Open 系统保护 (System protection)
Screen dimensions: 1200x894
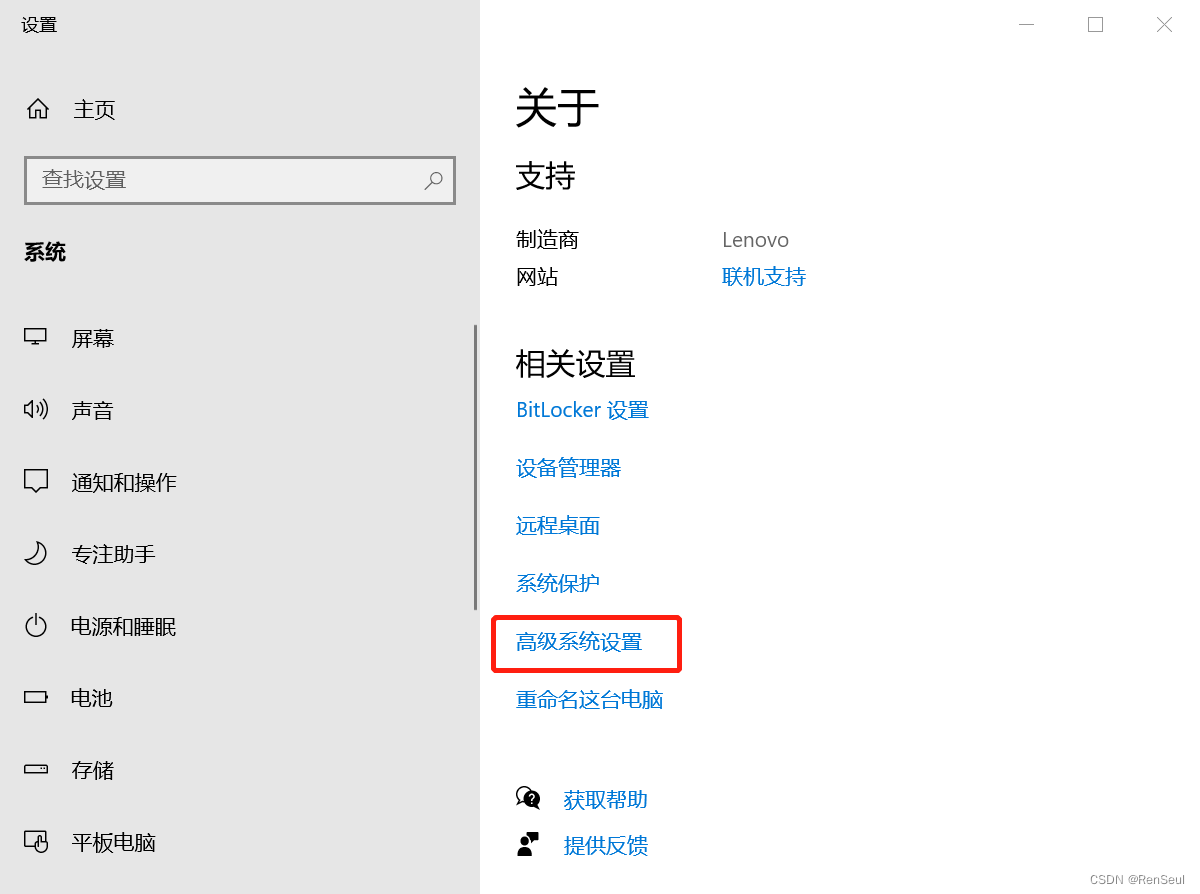click(x=557, y=583)
